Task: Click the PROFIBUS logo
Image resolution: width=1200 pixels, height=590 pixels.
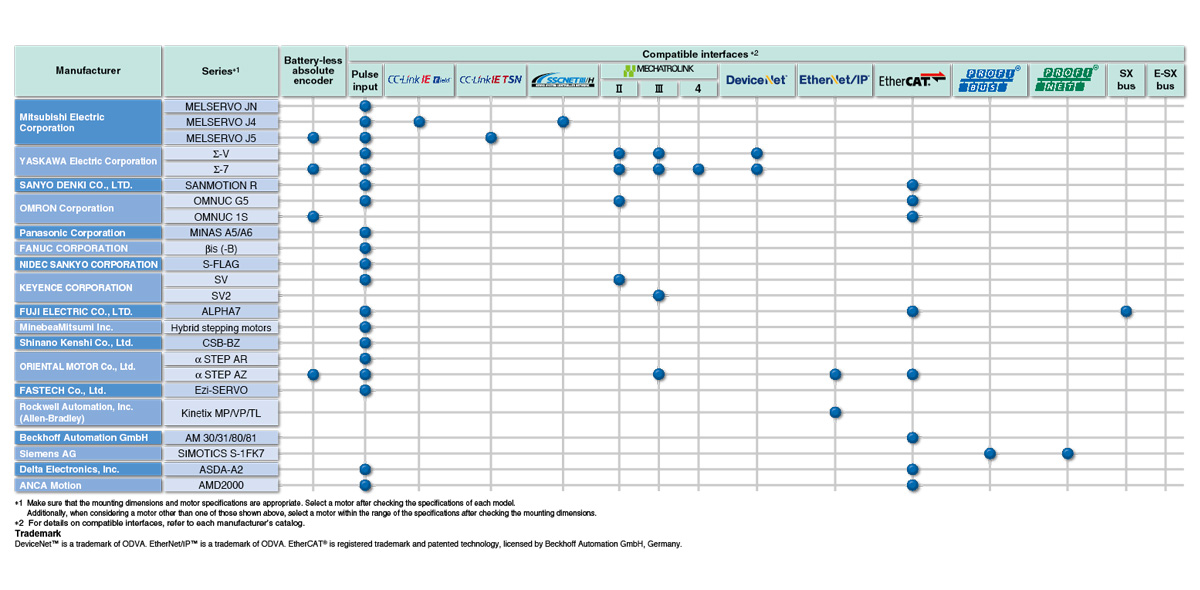Action: coord(990,79)
